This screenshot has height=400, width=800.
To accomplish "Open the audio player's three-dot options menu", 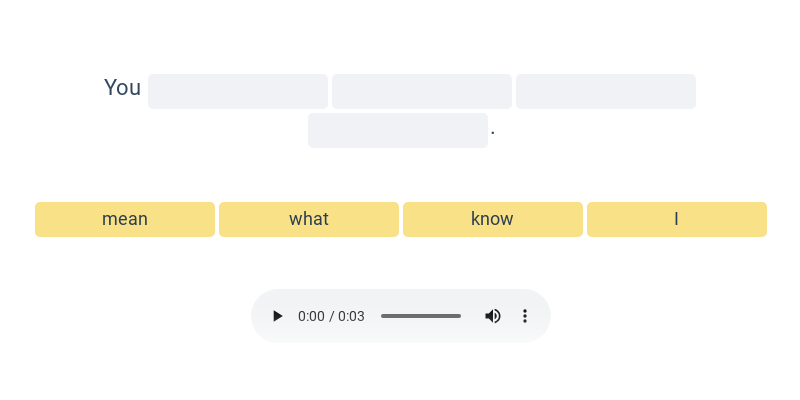I will pyautogui.click(x=524, y=316).
